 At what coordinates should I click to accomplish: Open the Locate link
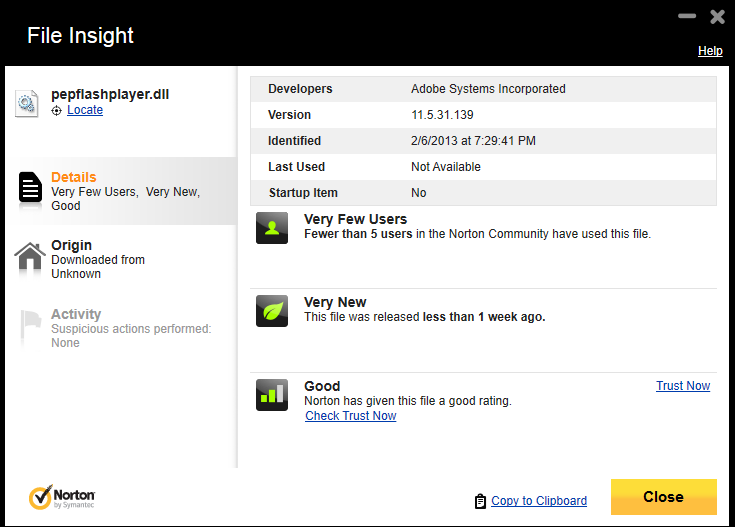[x=85, y=110]
